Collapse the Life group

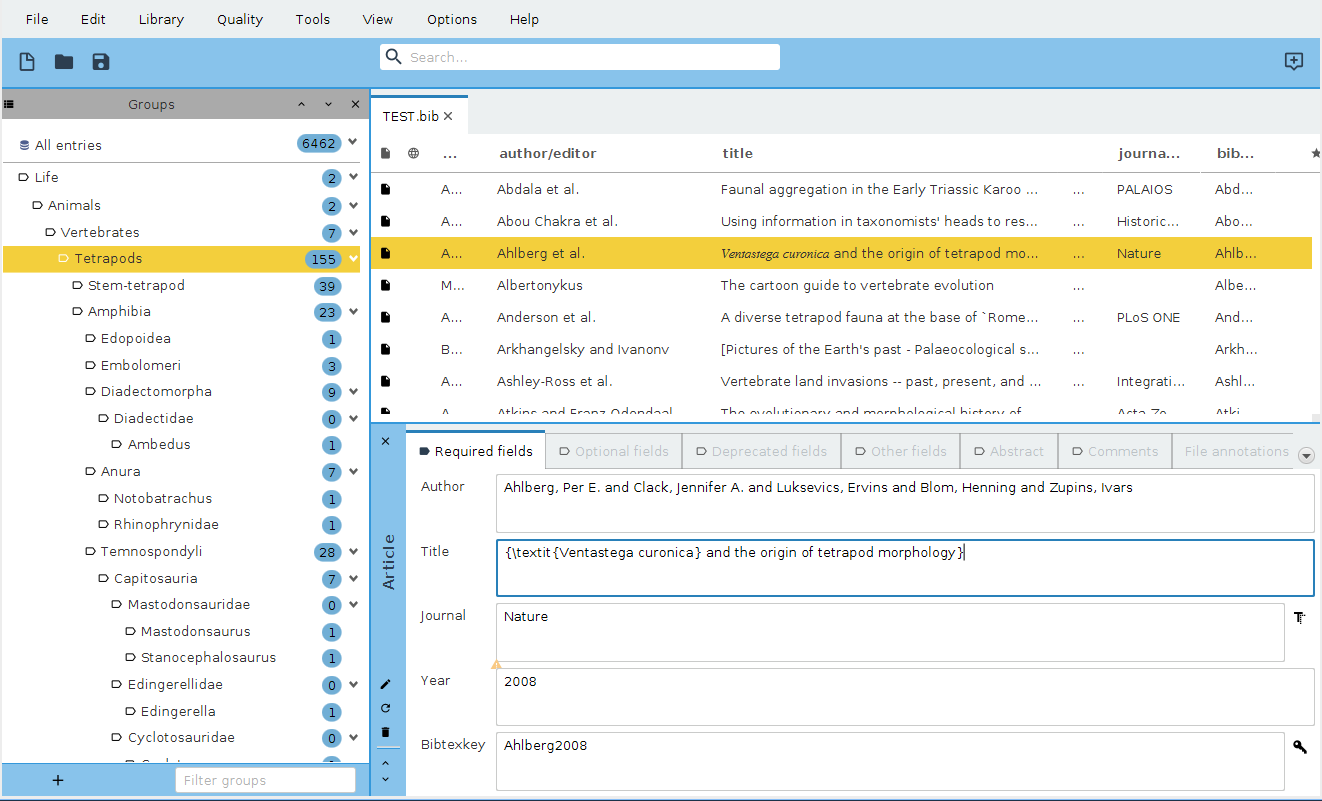tap(353, 178)
